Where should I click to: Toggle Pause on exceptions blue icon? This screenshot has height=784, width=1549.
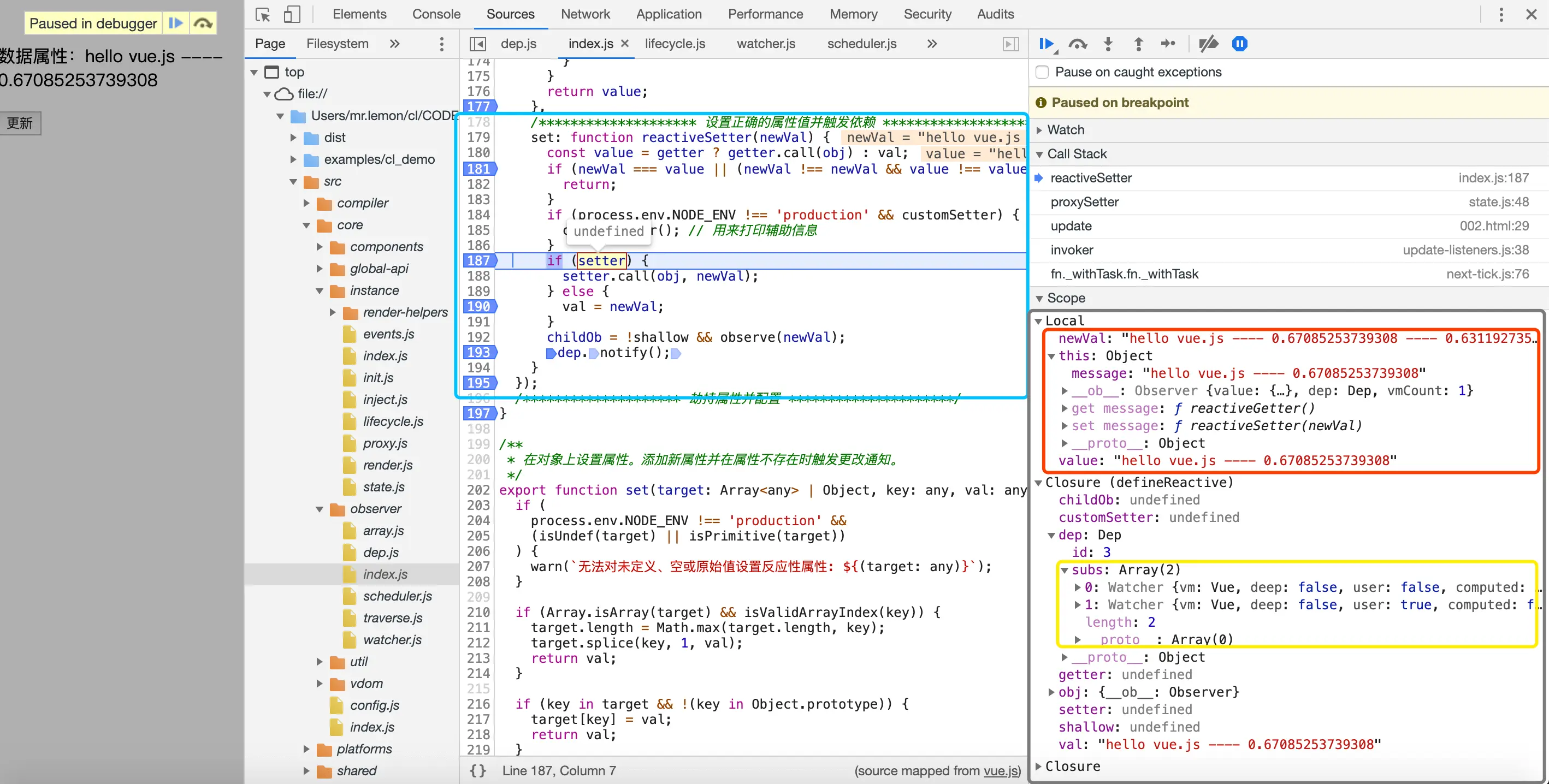click(x=1239, y=44)
